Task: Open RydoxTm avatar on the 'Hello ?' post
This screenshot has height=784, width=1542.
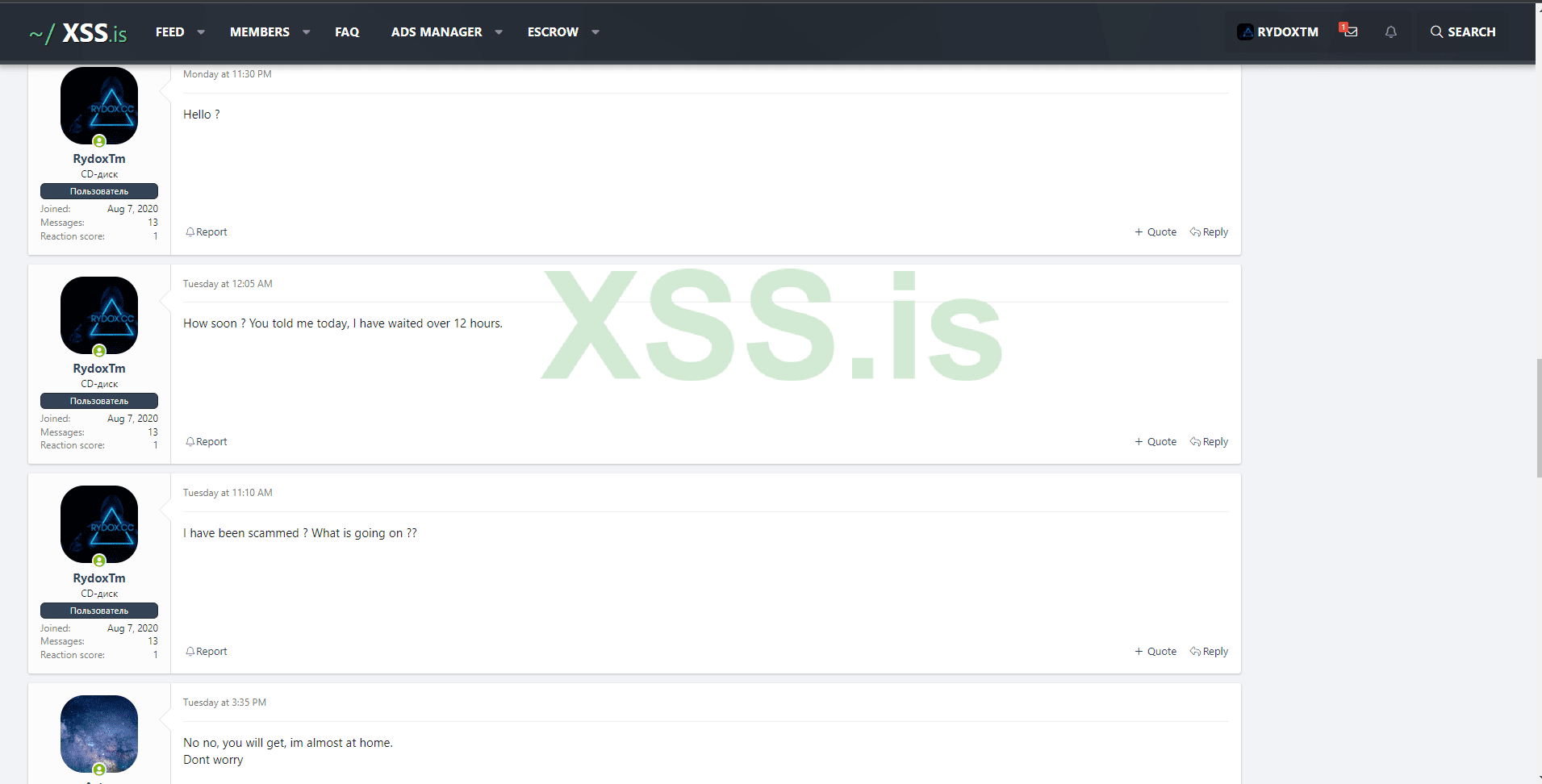Action: click(99, 106)
